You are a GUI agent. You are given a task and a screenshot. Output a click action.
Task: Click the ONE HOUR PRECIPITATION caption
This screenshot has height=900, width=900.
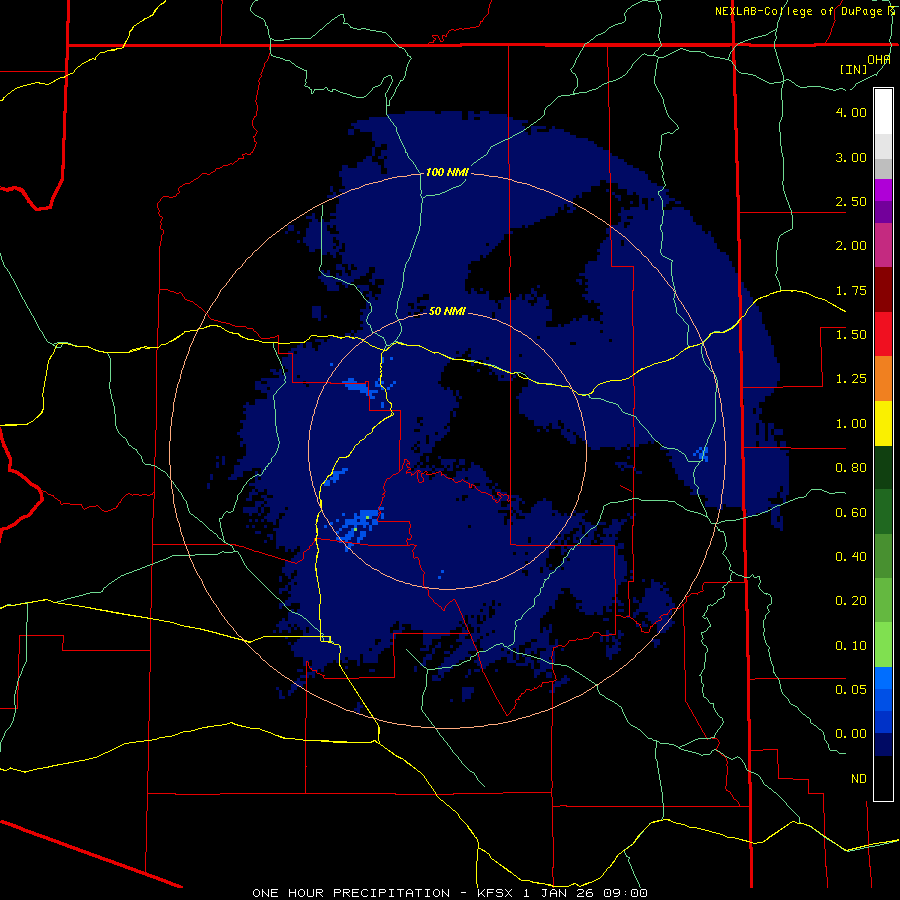pos(351,893)
